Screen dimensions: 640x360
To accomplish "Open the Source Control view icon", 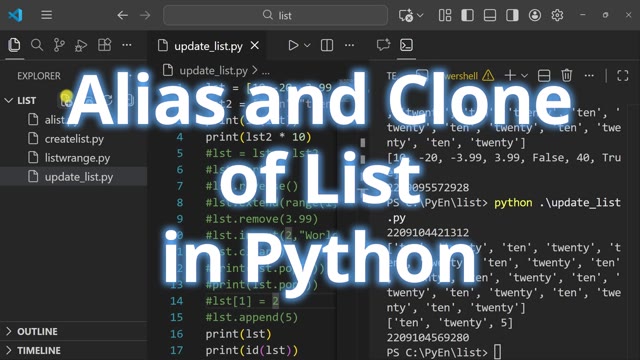I will (59, 45).
